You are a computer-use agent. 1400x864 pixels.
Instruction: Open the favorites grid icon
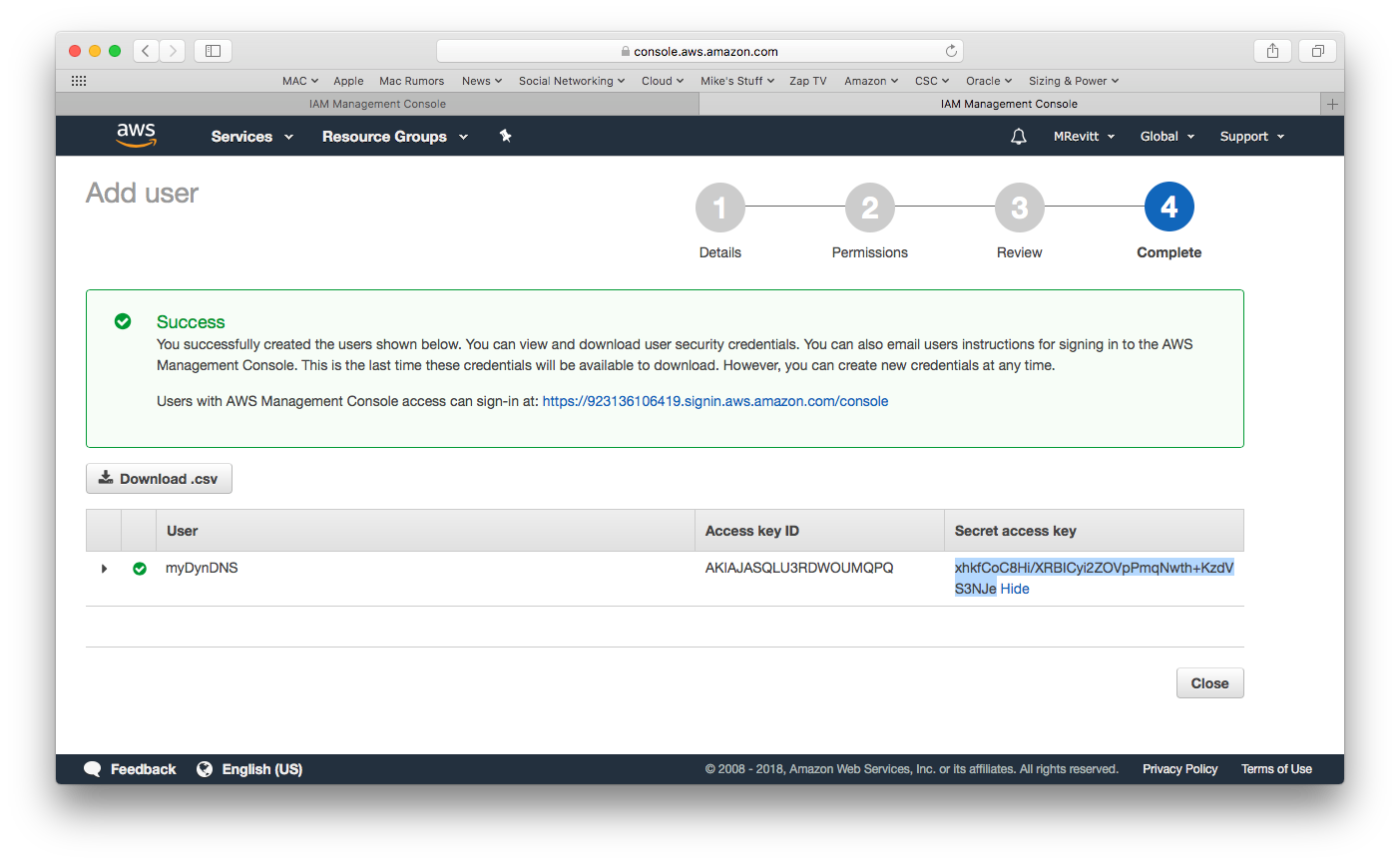[x=79, y=81]
